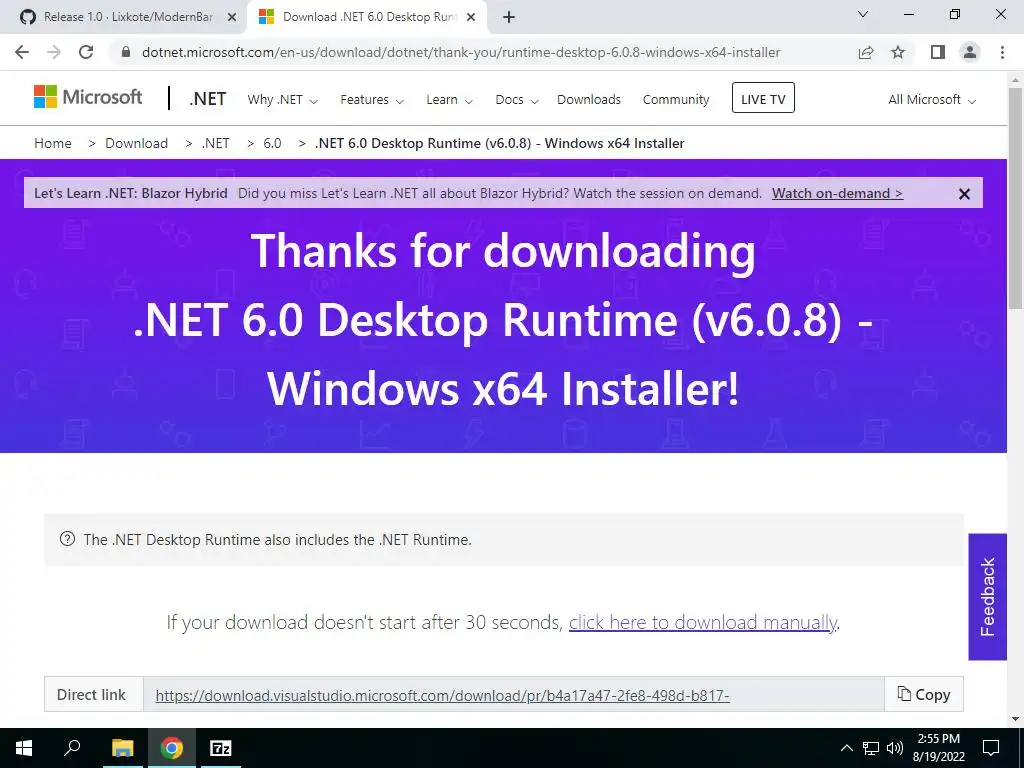1024x768 pixels.
Task: Click the 6.0 breadcrumb
Action: click(272, 143)
